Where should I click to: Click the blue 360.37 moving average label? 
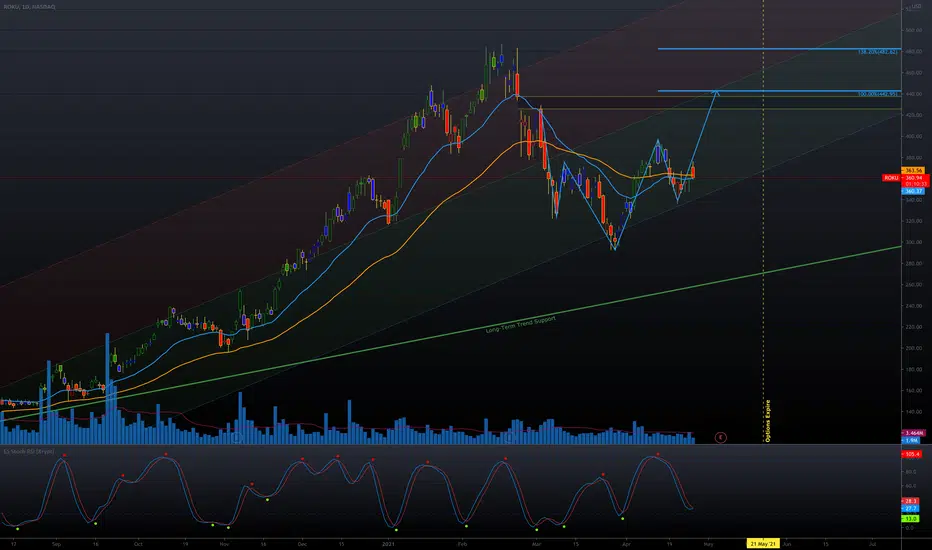tap(914, 191)
